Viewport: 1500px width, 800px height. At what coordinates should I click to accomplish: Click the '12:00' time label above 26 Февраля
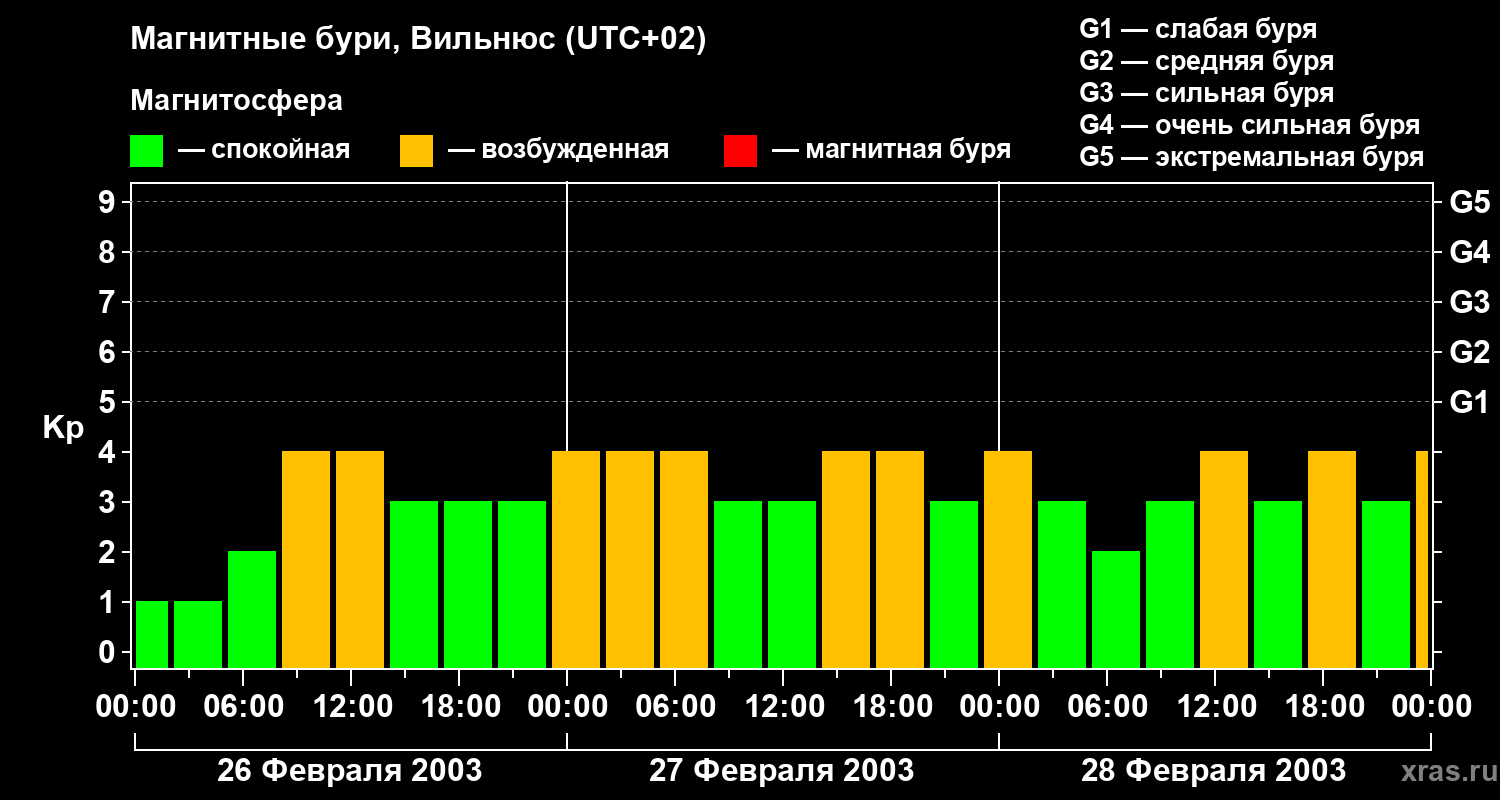(x=351, y=706)
